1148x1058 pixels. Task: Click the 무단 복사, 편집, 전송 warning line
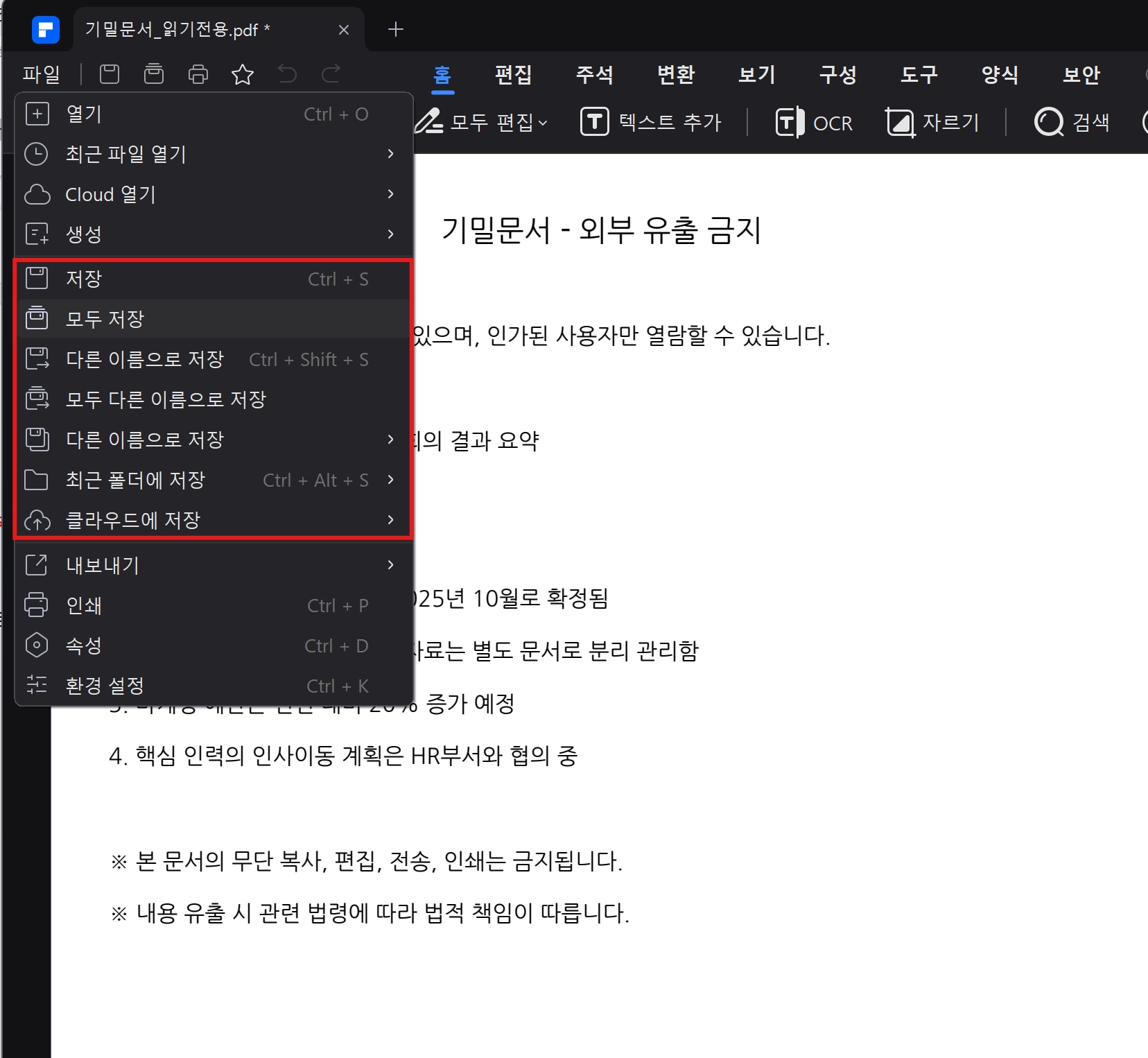(x=367, y=861)
